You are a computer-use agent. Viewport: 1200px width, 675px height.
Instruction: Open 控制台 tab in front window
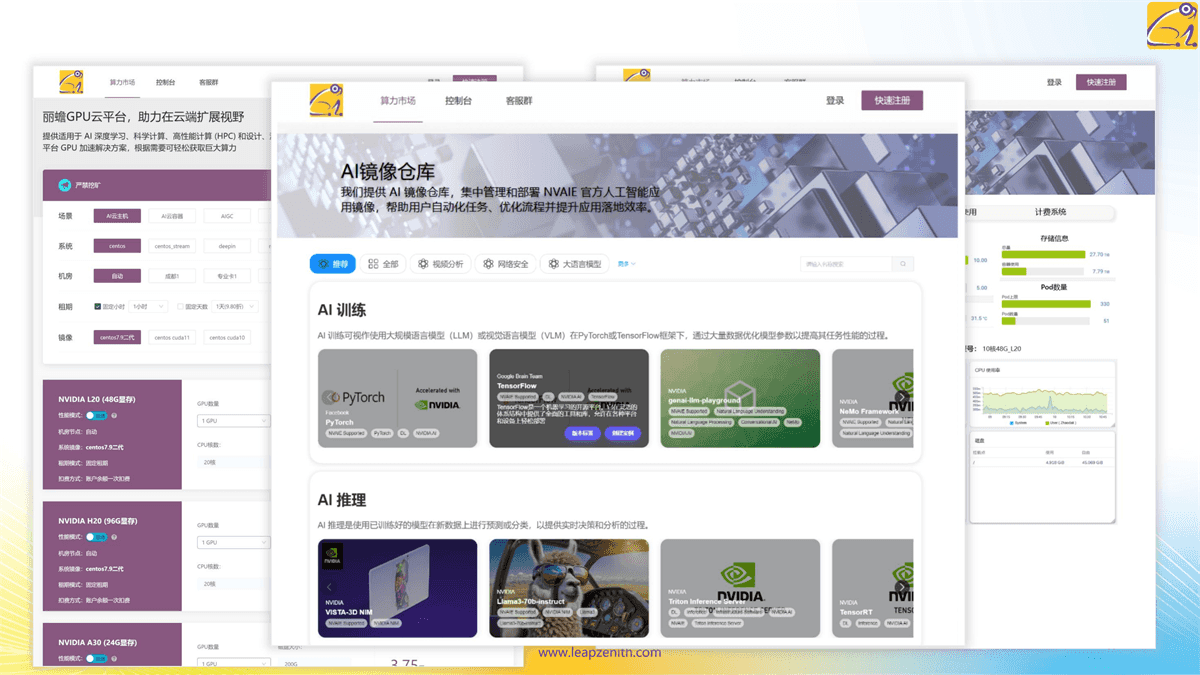[458, 101]
